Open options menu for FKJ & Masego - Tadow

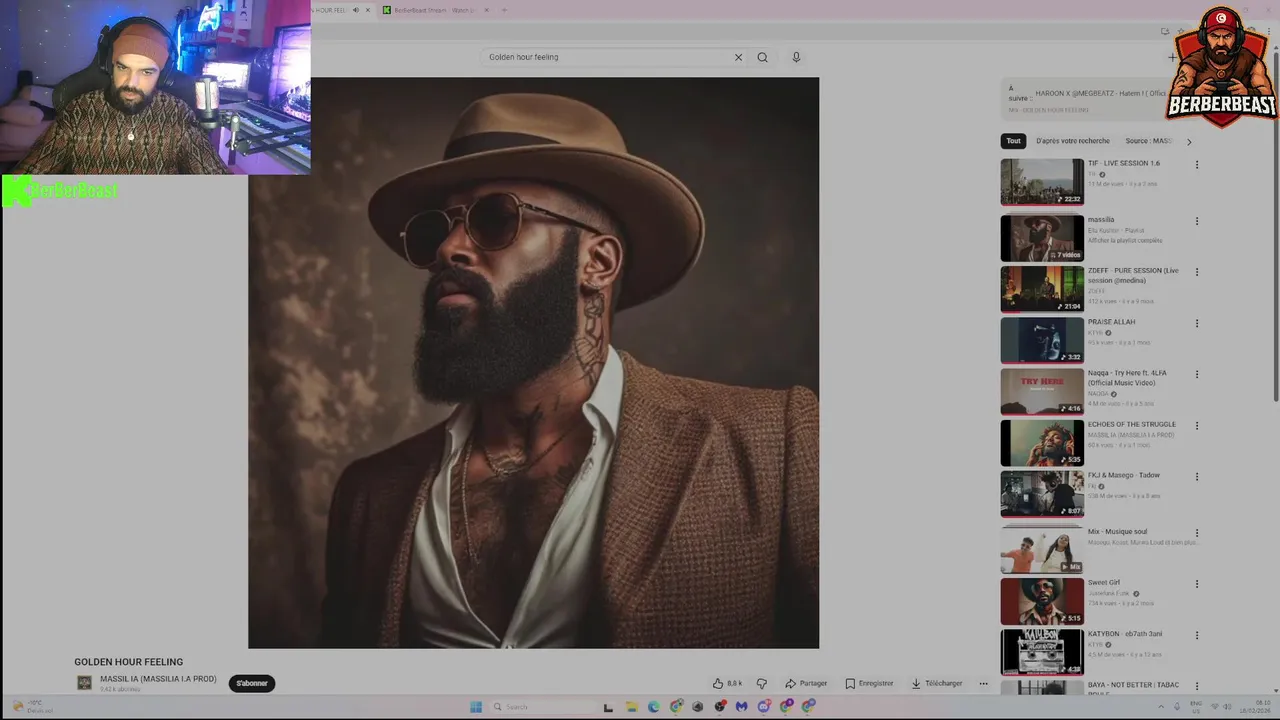pyautogui.click(x=1196, y=477)
